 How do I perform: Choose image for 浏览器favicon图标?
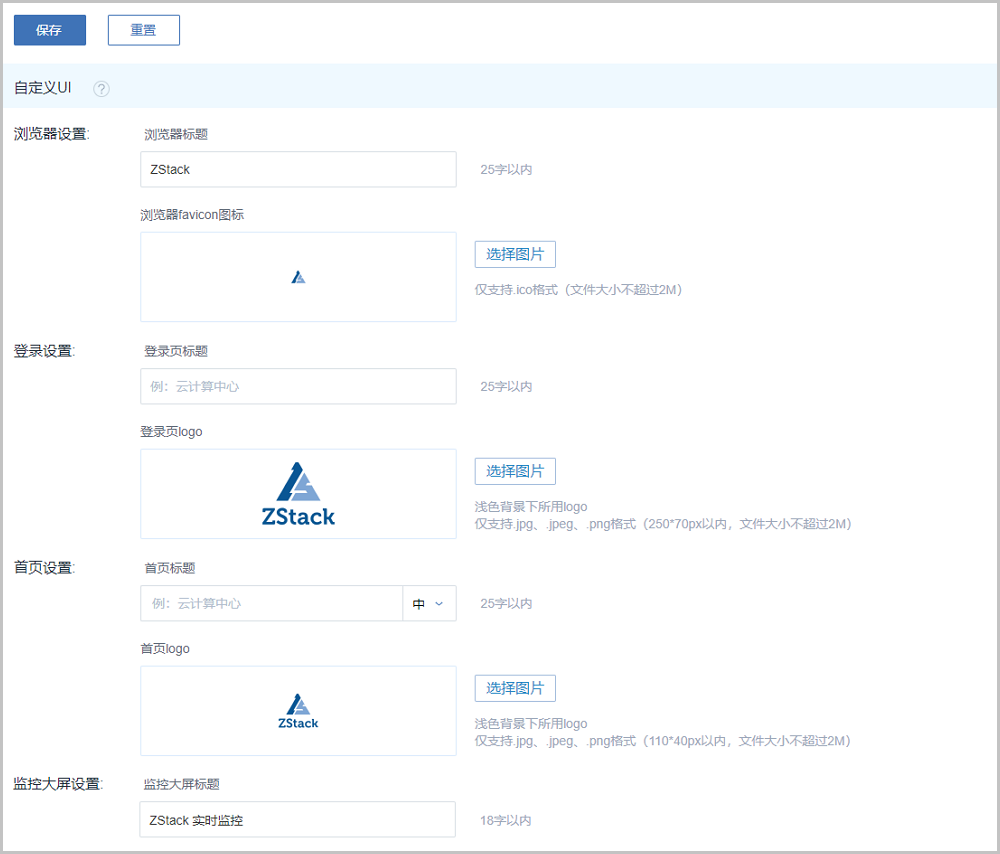click(x=515, y=254)
